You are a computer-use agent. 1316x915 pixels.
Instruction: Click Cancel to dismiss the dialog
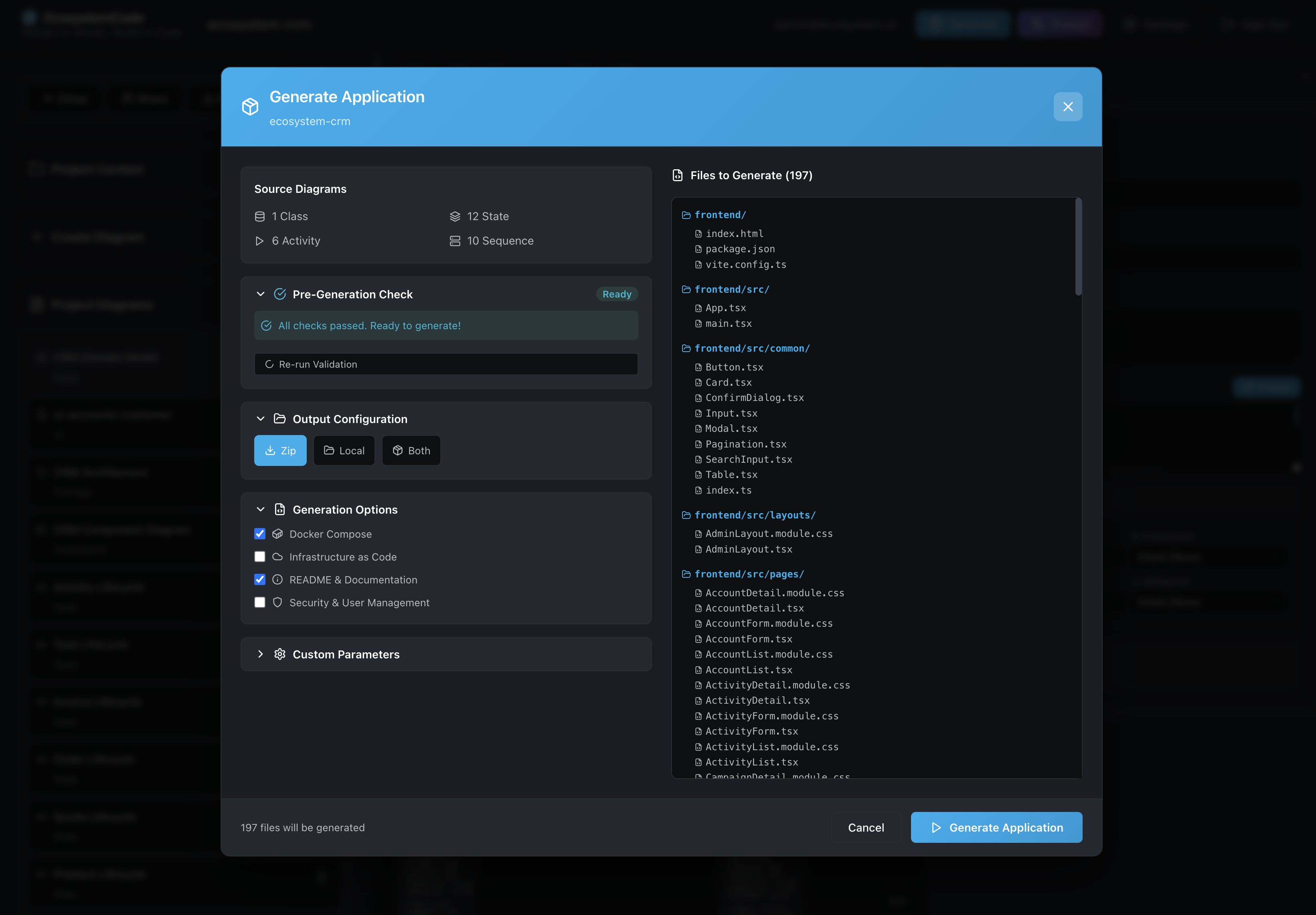[x=865, y=827]
